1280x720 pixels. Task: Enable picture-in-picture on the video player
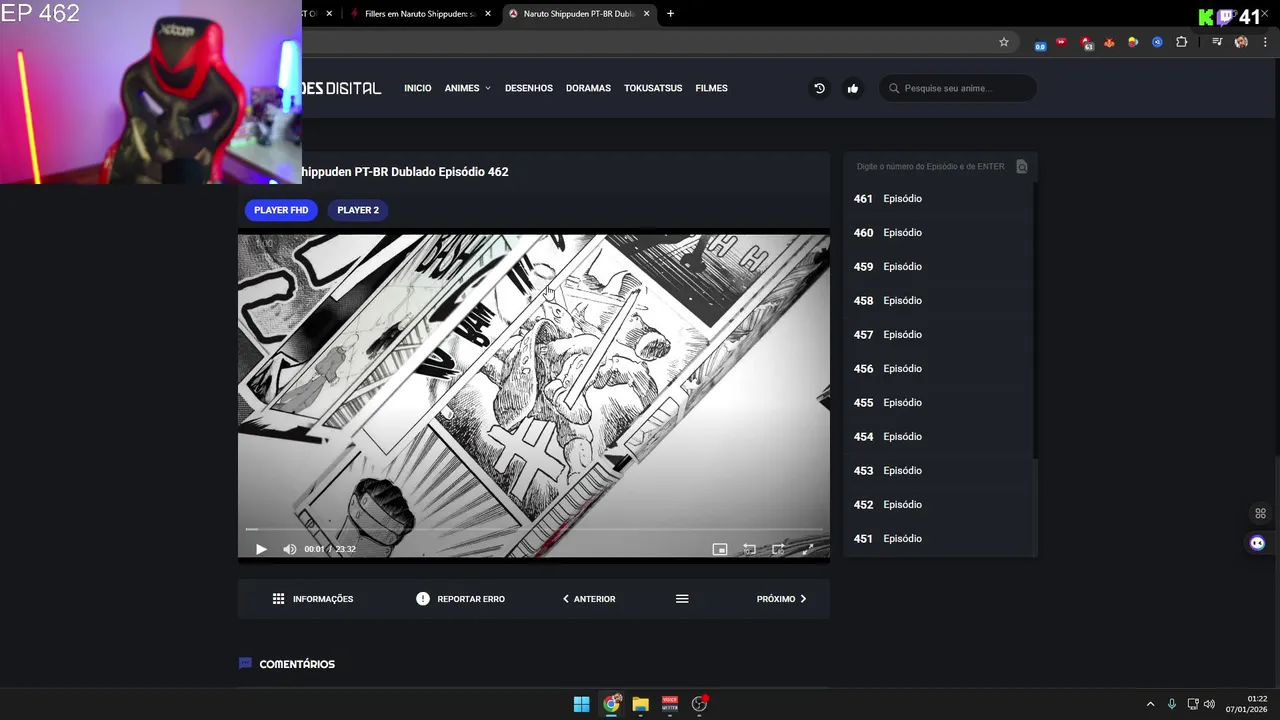tap(719, 549)
